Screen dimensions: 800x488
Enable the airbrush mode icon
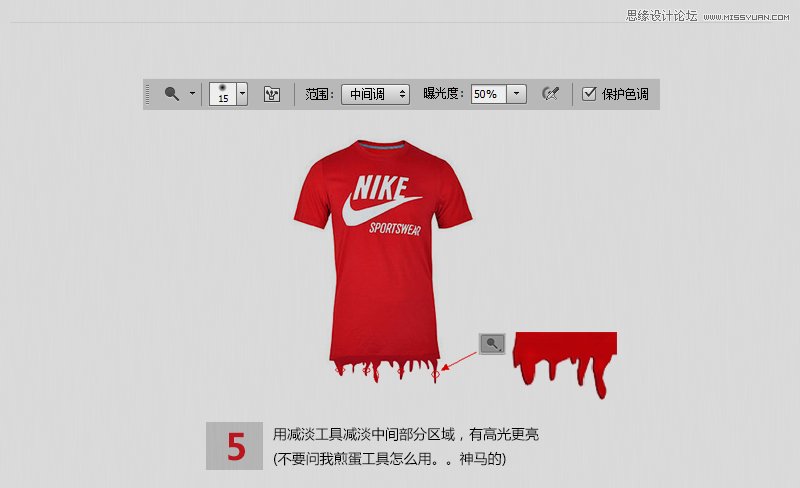[x=551, y=93]
